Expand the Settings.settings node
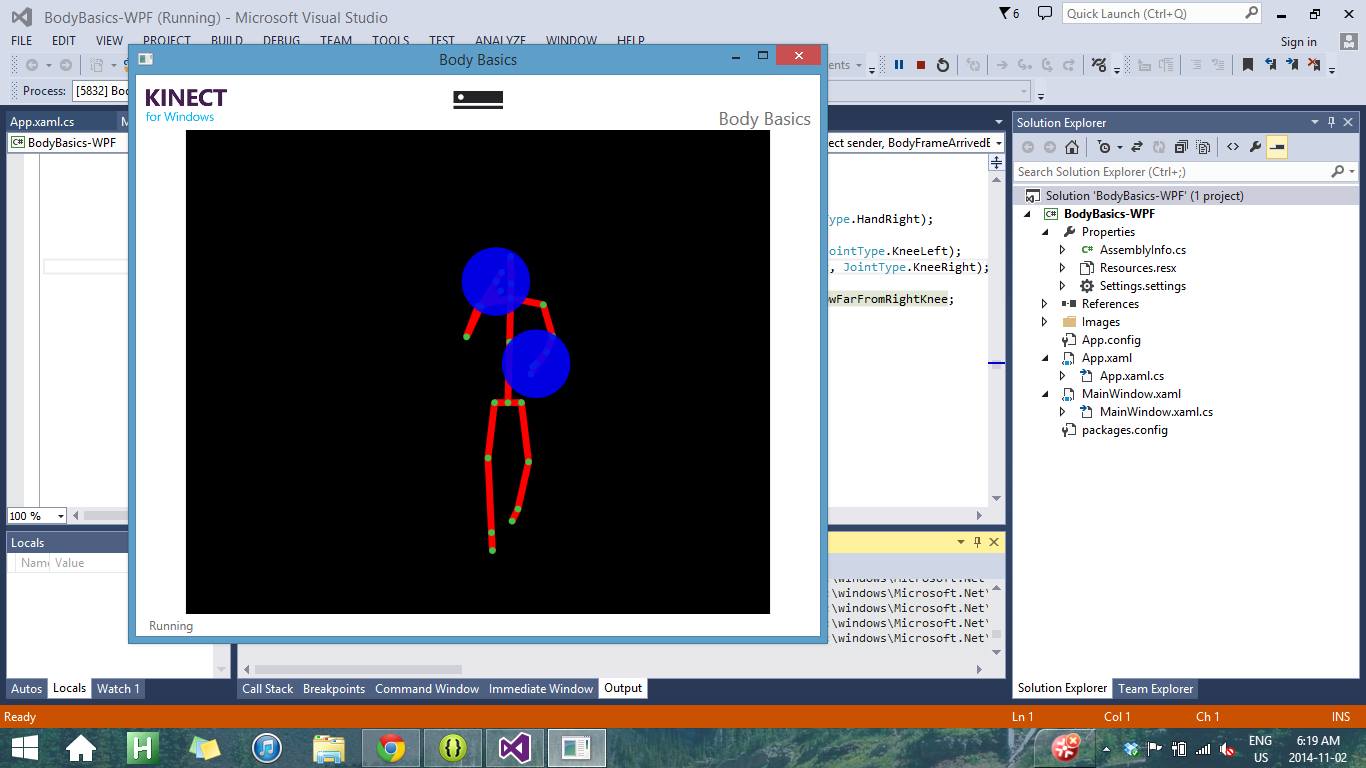Screen dimensions: 1366x768 pos(1063,286)
